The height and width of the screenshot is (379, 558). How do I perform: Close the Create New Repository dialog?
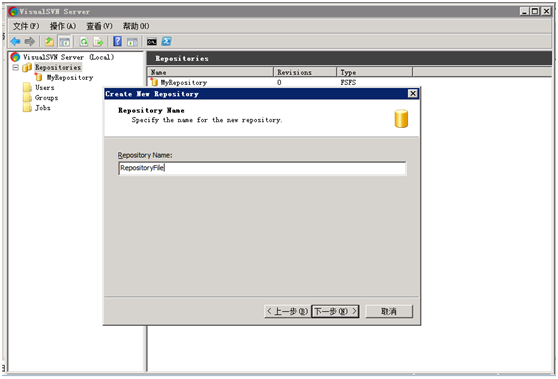pos(412,94)
